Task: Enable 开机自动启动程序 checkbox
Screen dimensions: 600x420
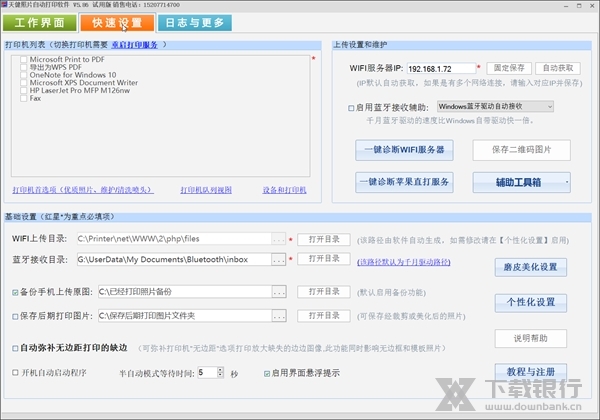Action: click(x=15, y=373)
